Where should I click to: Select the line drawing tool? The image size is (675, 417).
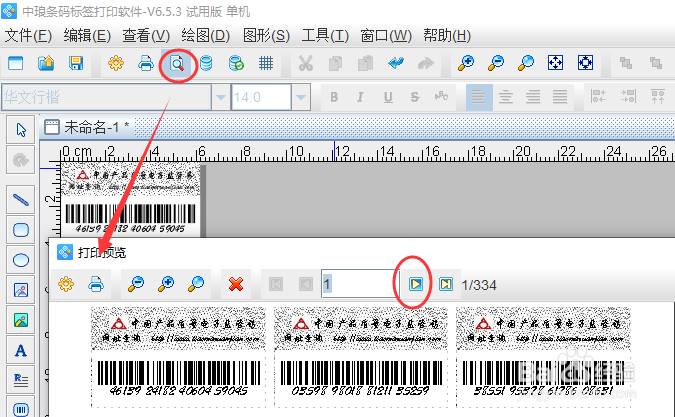(21, 200)
